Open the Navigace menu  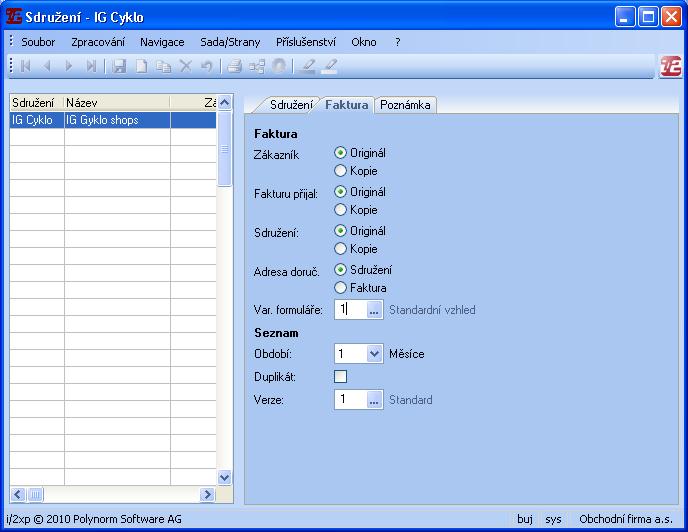point(162,42)
